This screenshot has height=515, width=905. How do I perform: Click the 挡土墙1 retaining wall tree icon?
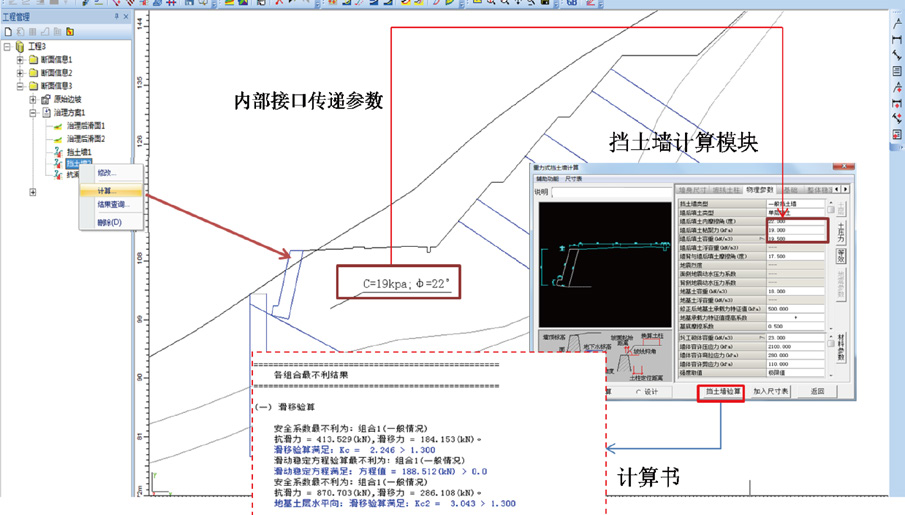pos(59,151)
